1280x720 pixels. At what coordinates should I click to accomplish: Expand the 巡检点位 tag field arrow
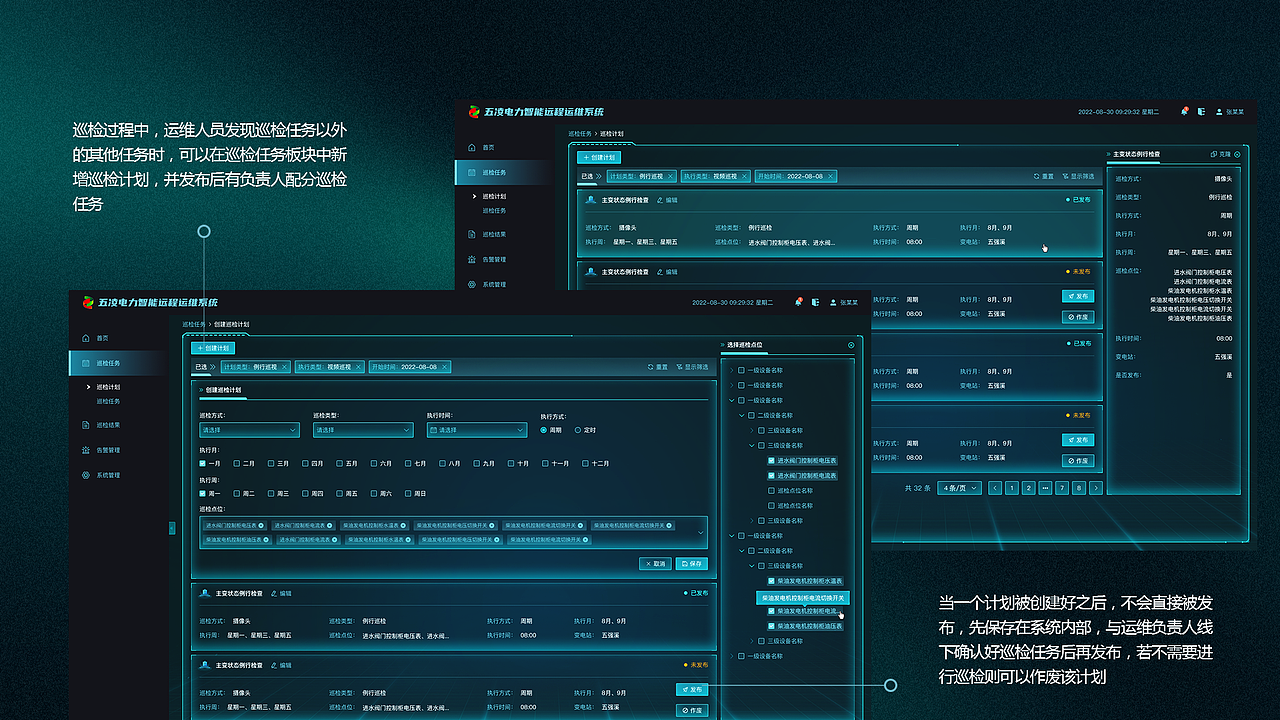point(699,532)
